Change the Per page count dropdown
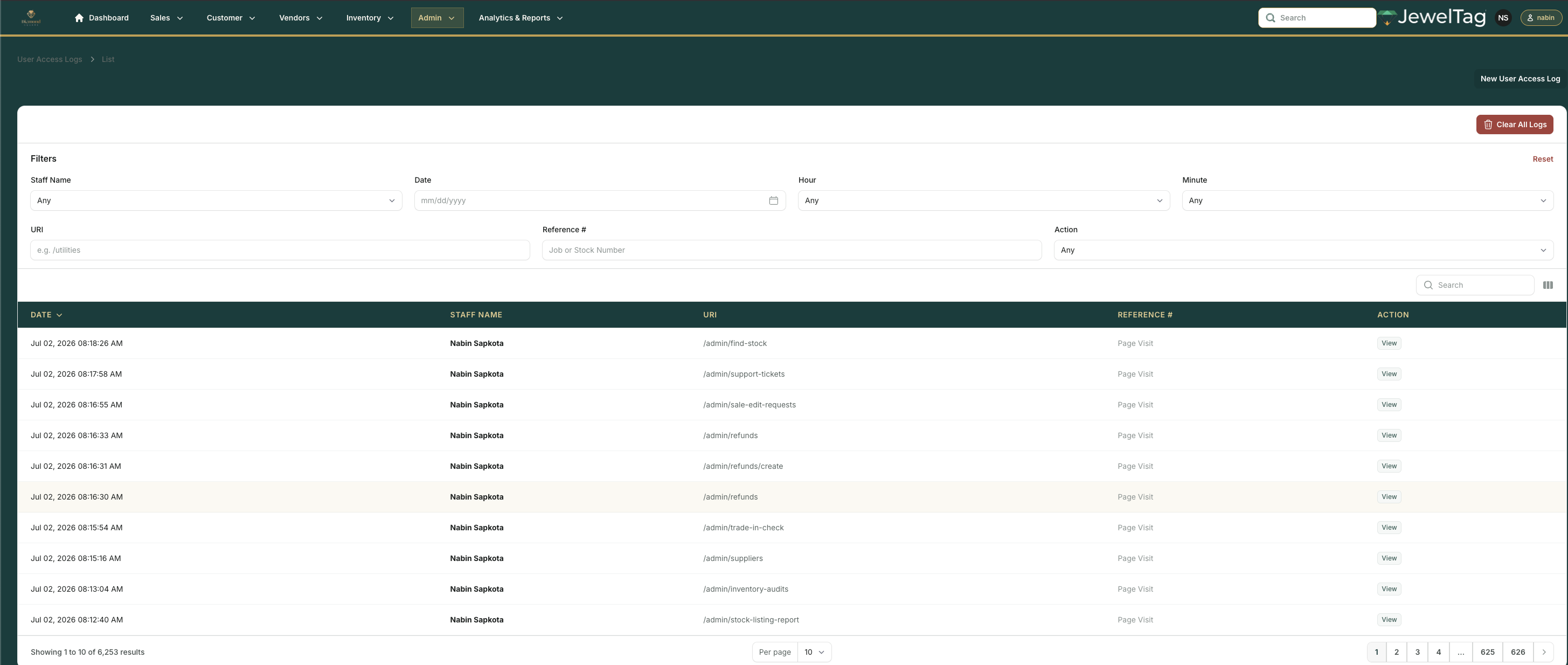Screen dimensions: 1568x665 814,652
